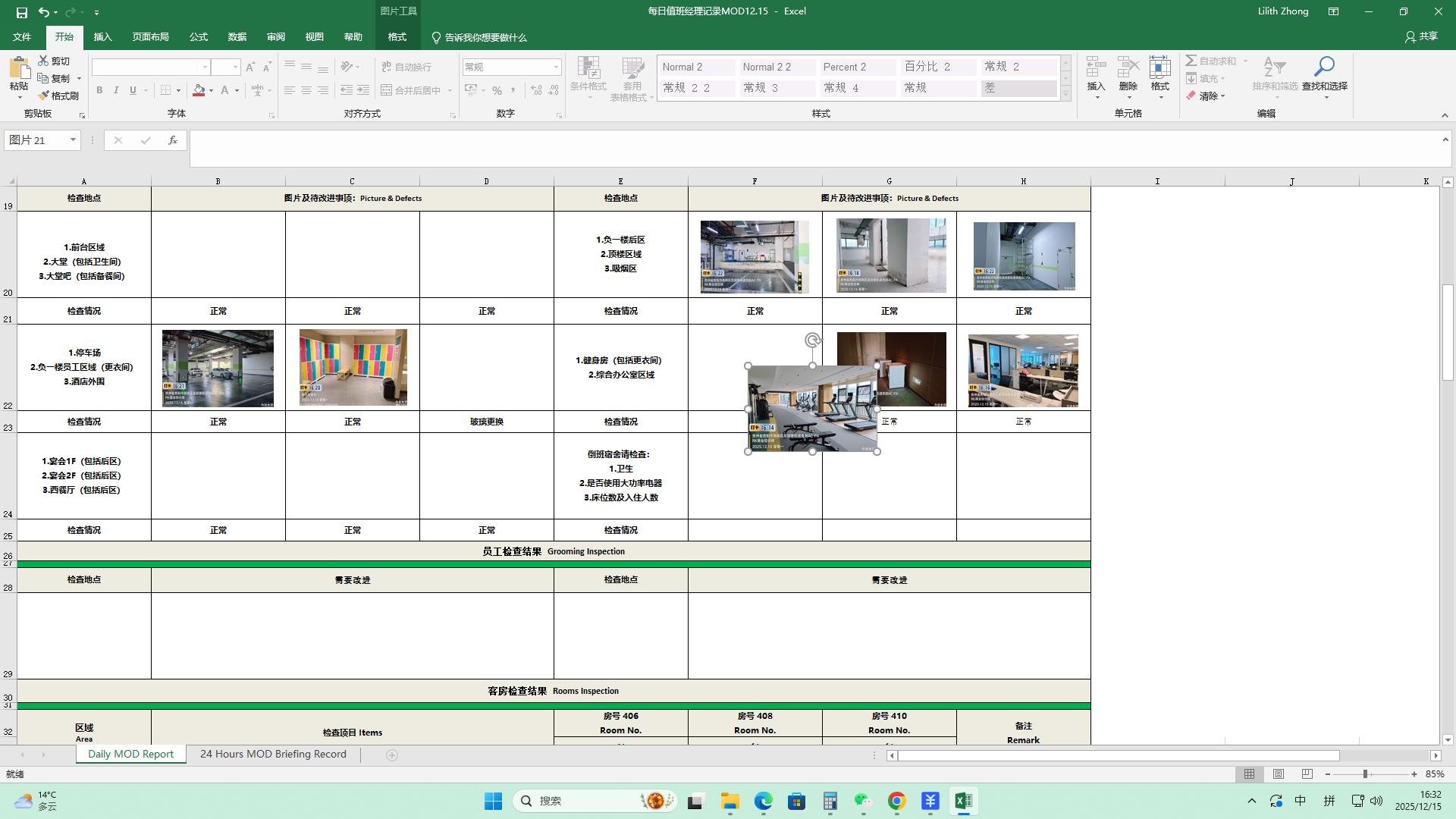The width and height of the screenshot is (1456, 819).
Task: Open the number format dropdown (常规)
Action: pos(556,67)
